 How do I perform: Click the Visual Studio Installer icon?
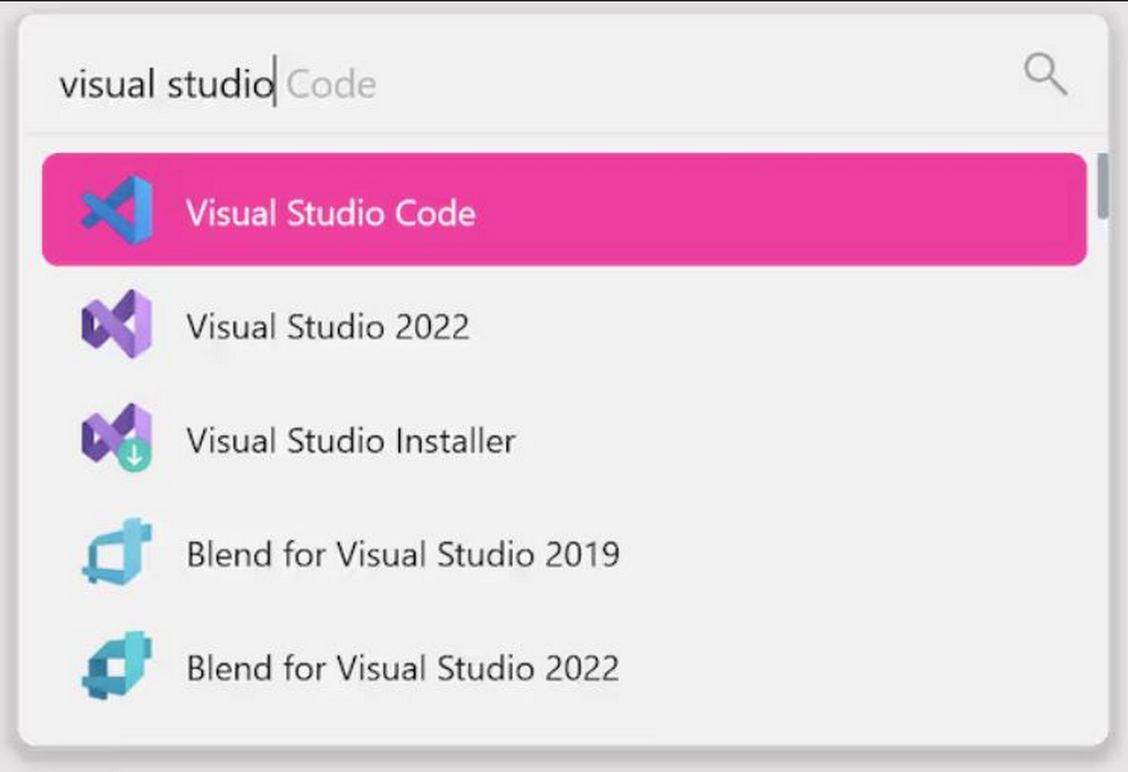117,438
